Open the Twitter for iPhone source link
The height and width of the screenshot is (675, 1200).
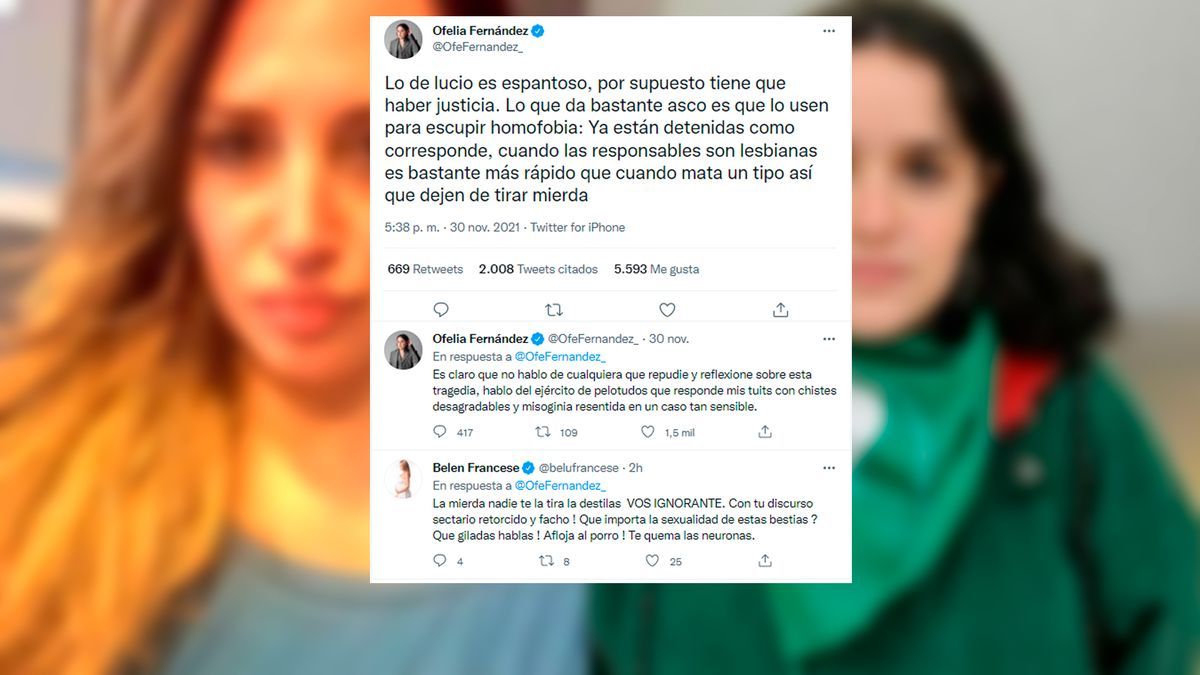pyautogui.click(x=577, y=227)
